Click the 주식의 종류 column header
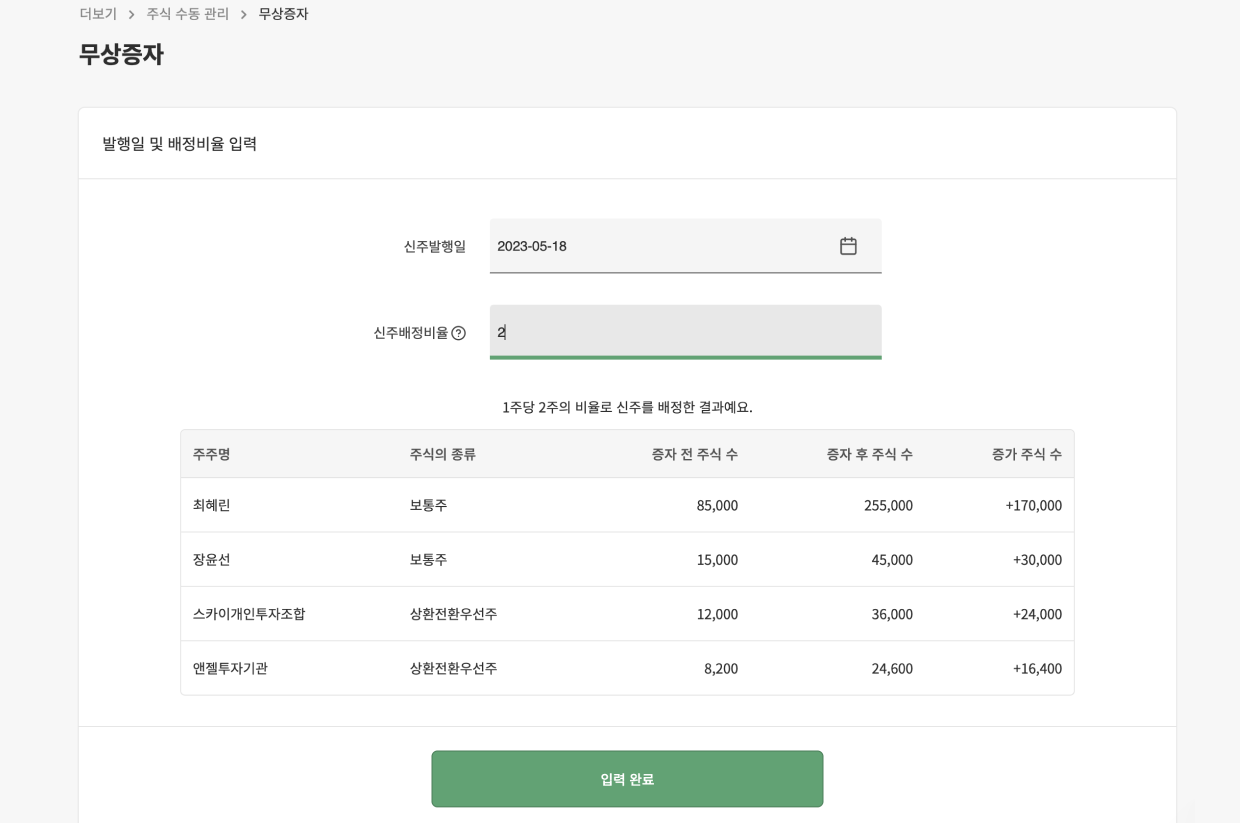Screen dimensions: 1240x823 point(442,454)
